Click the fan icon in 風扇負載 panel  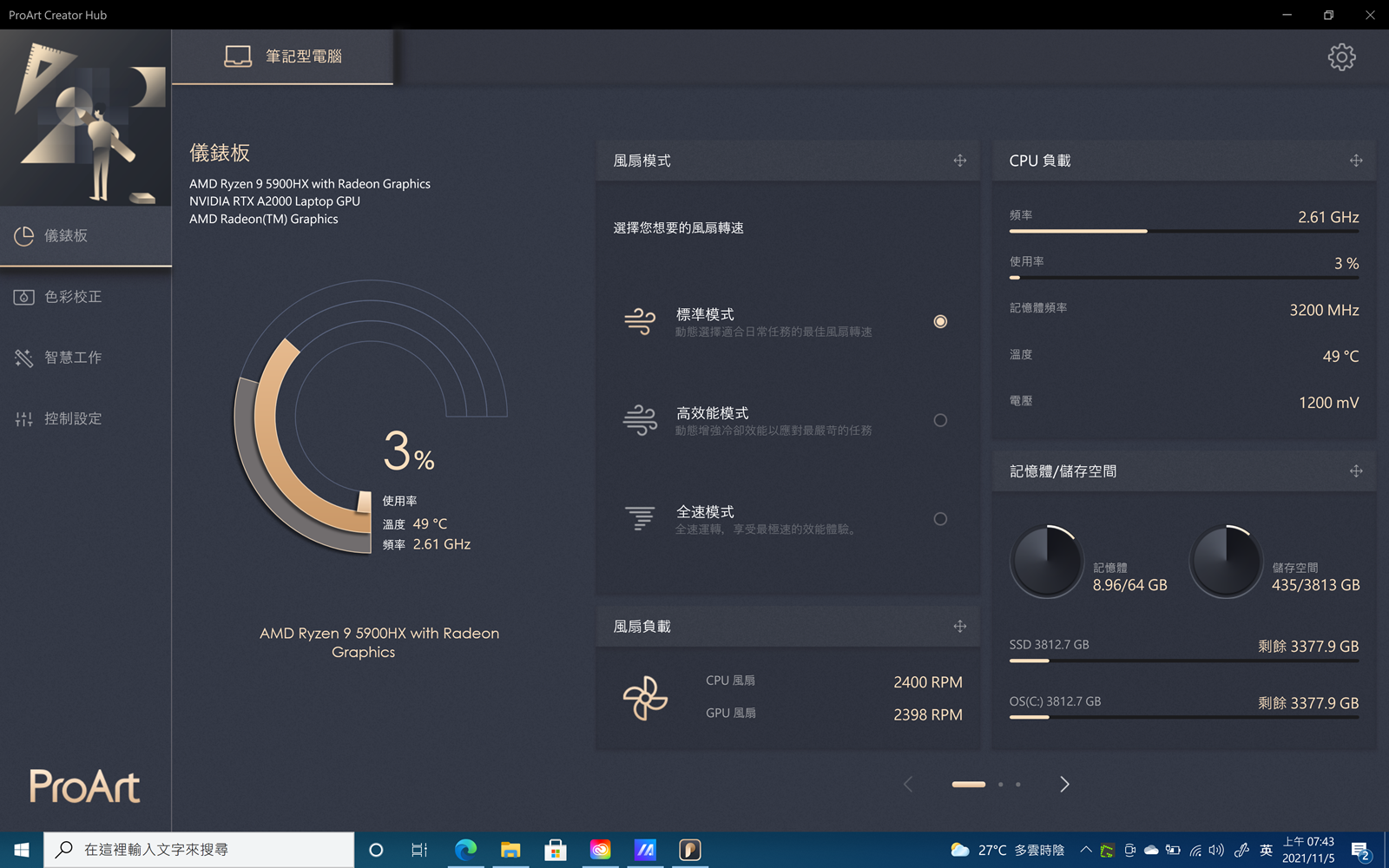(x=645, y=698)
